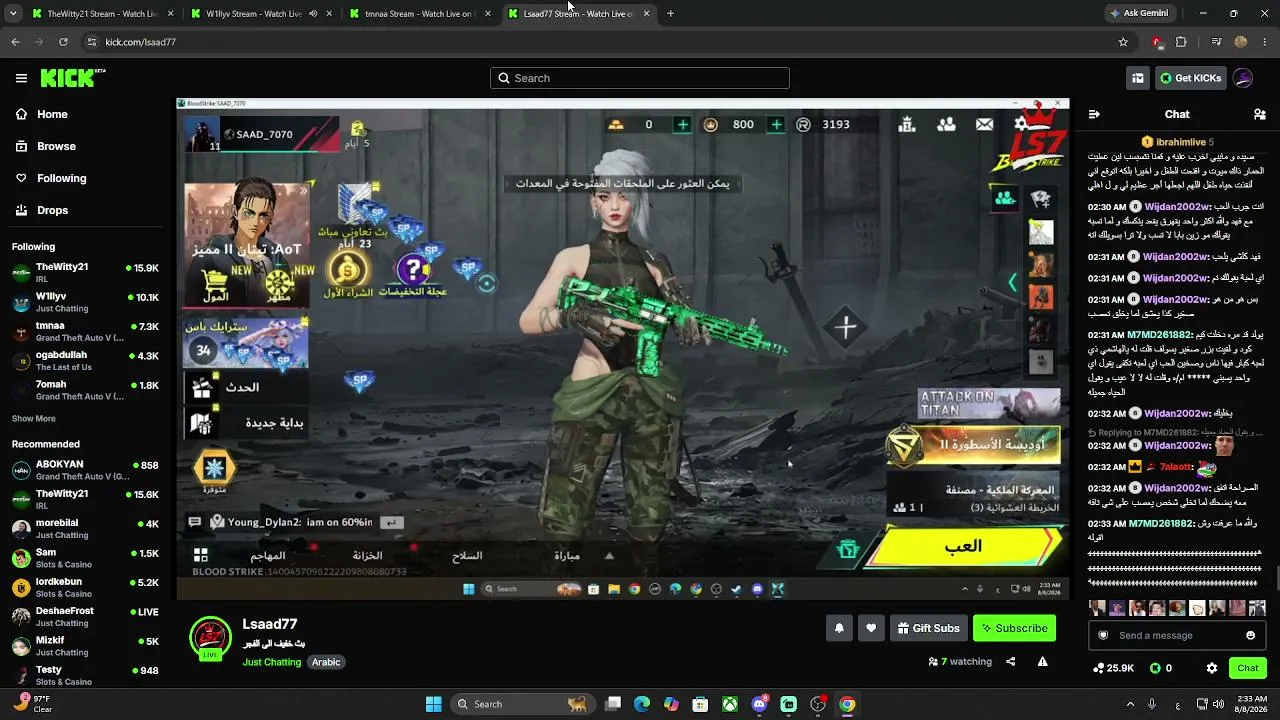Open Chrome three-dot menu

pos(1265,42)
